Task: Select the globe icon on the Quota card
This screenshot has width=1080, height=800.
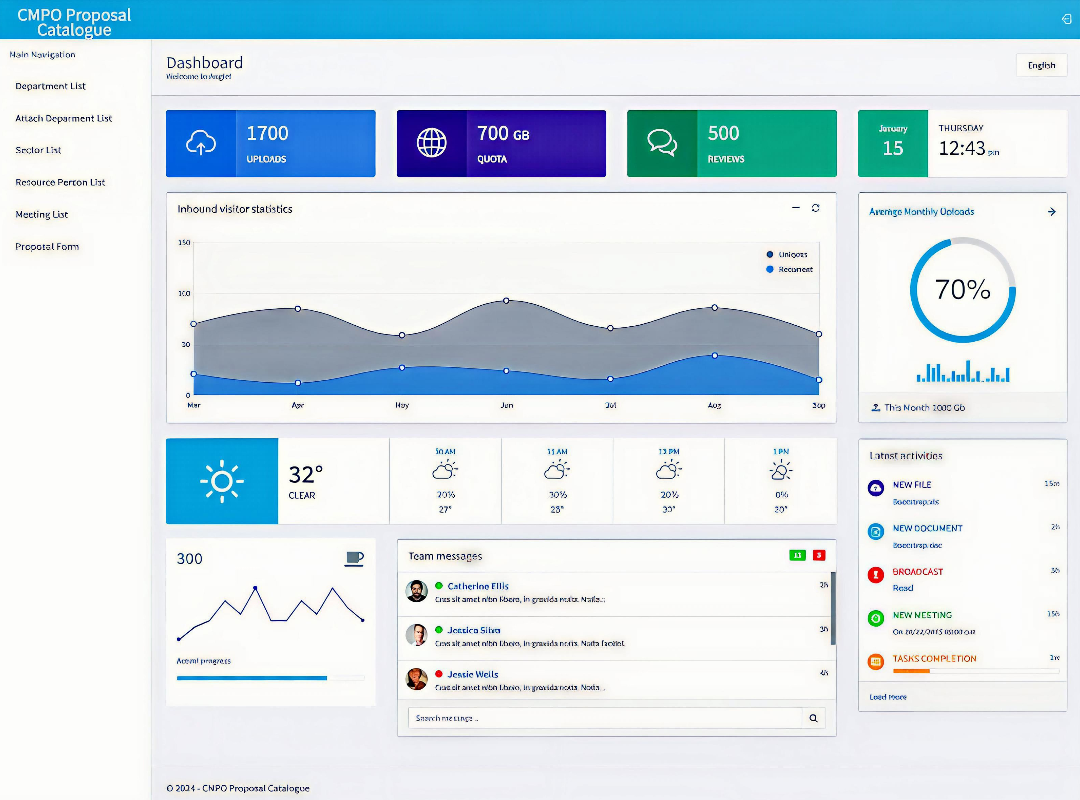Action: click(430, 143)
